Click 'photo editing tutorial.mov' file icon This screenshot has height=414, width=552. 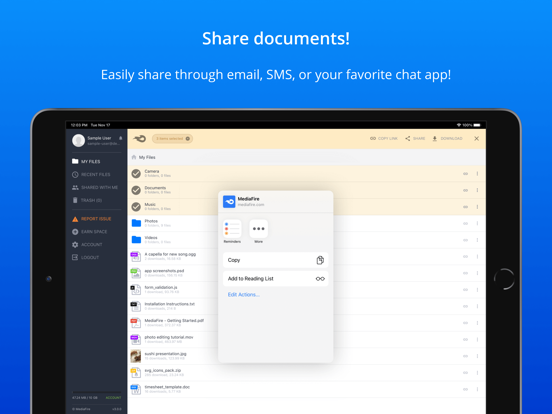[136, 339]
